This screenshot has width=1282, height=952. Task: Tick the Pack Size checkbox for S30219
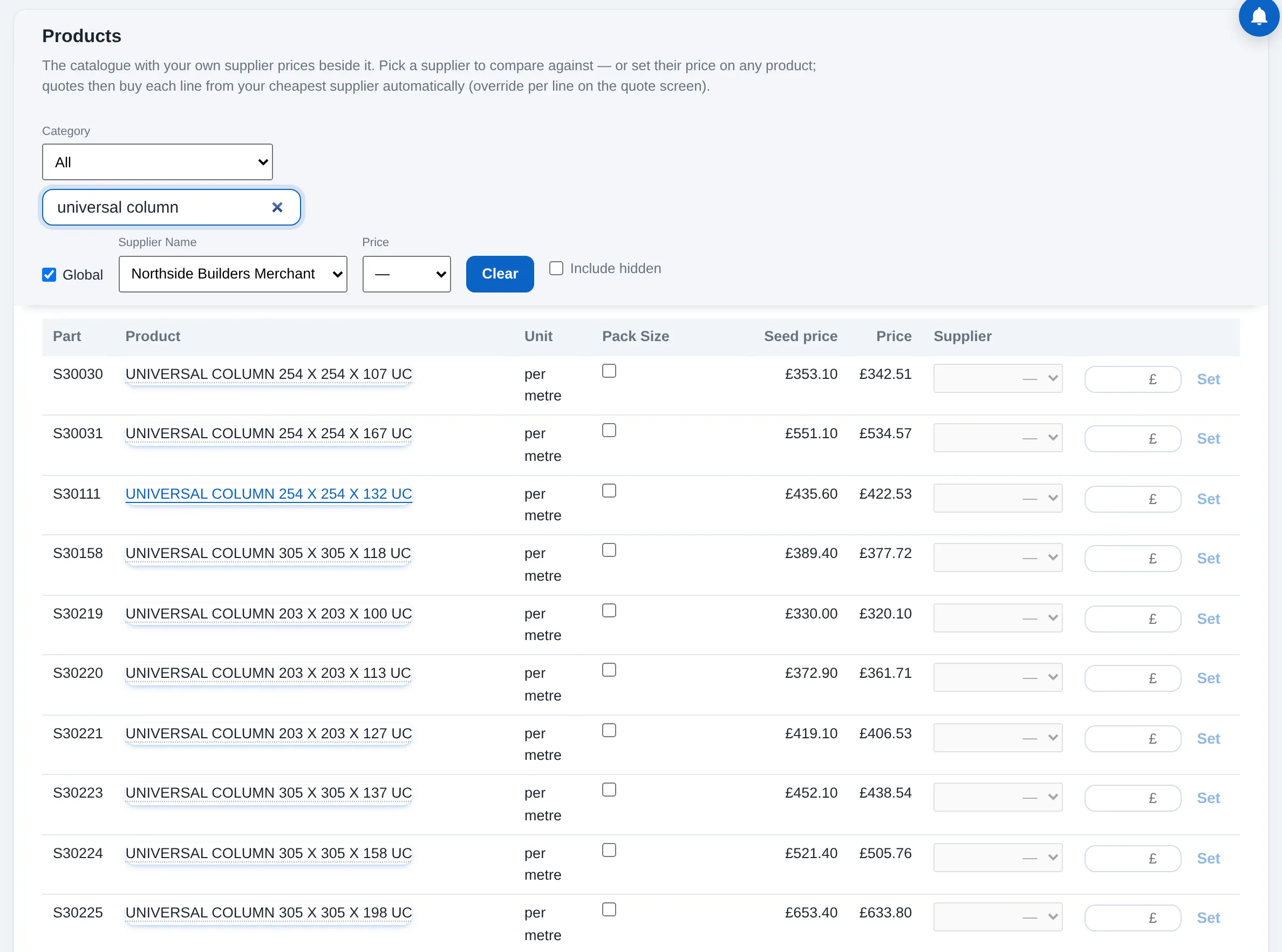point(609,611)
